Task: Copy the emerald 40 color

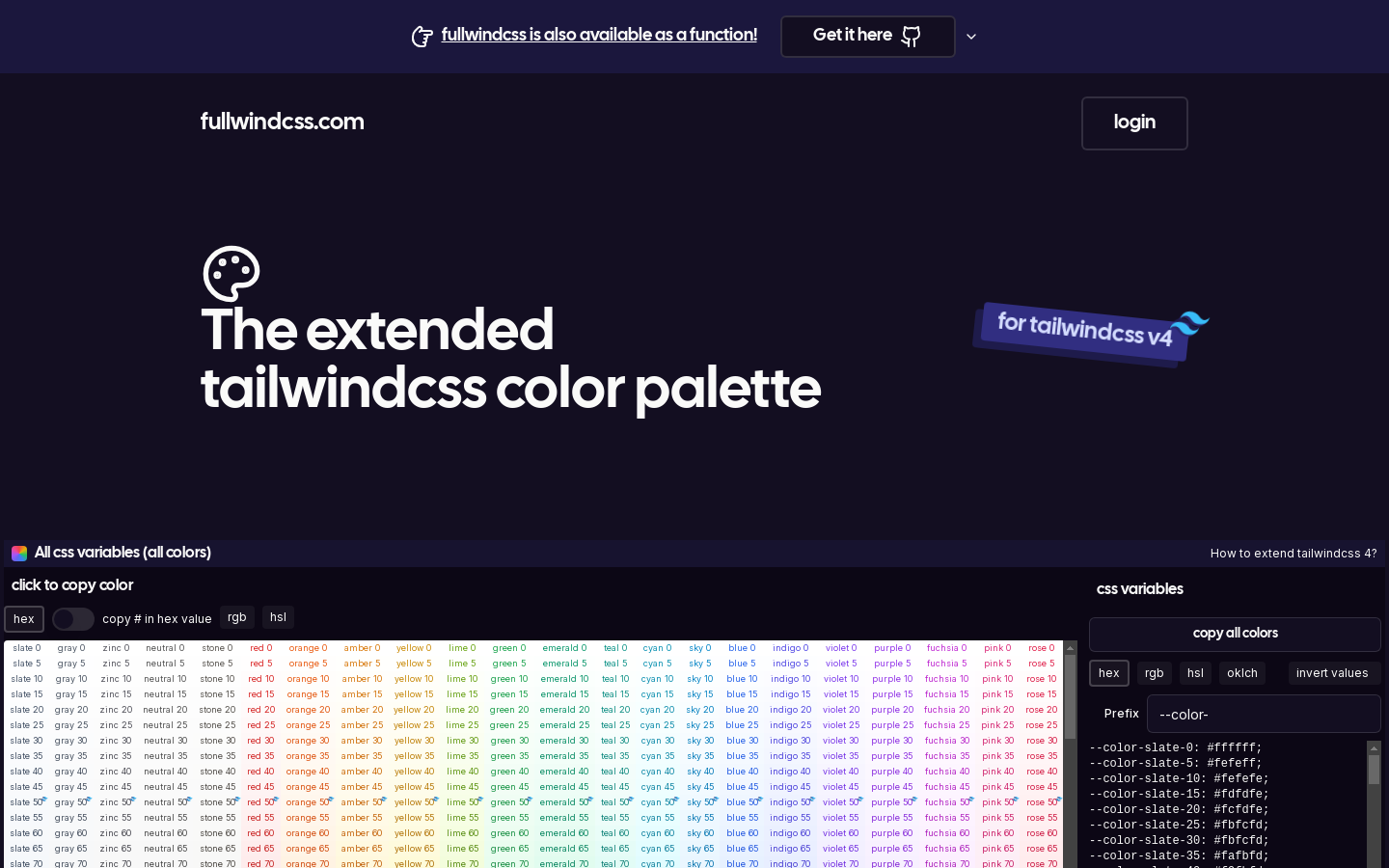Action: pyautogui.click(x=564, y=772)
